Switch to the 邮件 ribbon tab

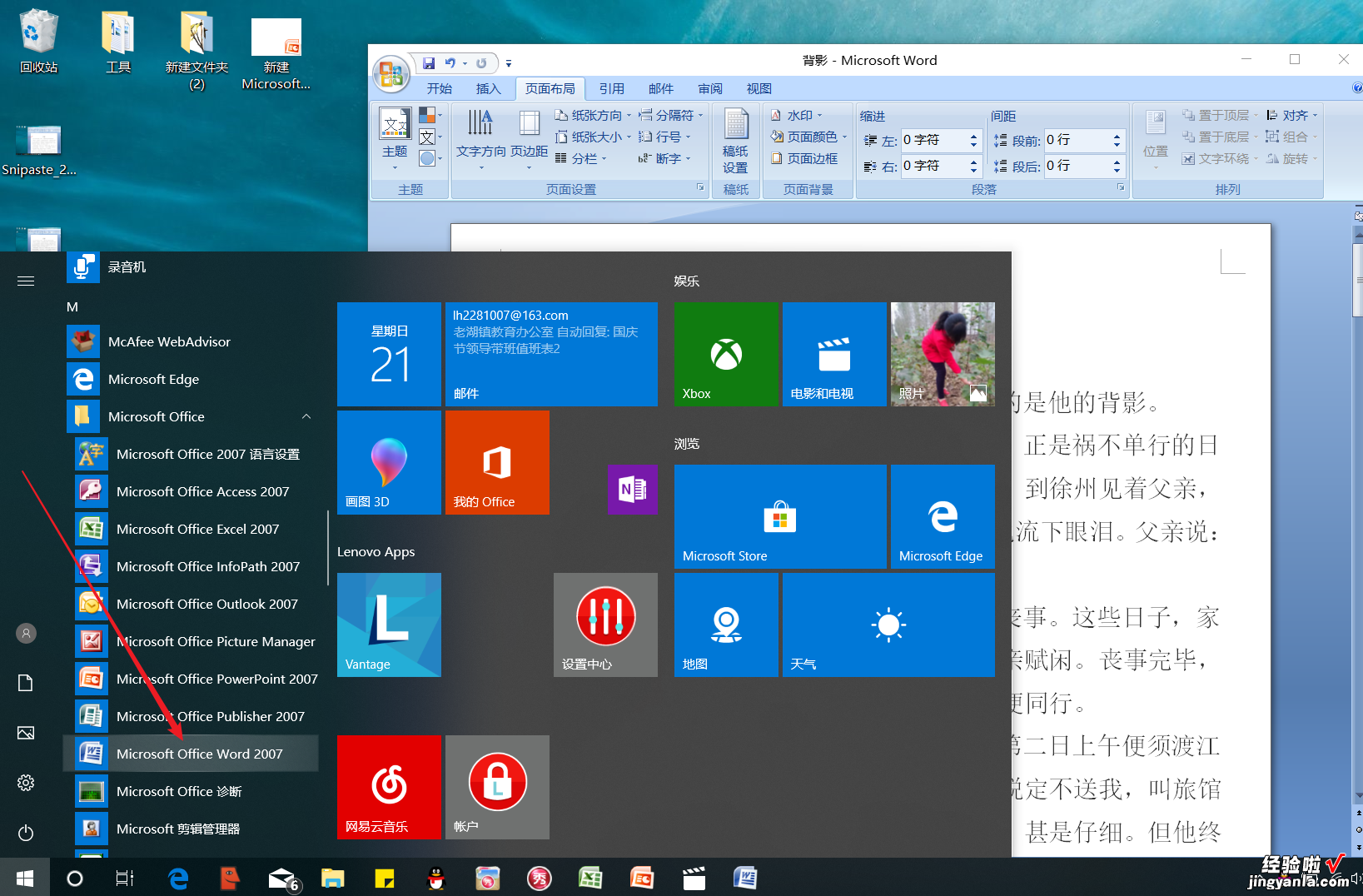(660, 88)
